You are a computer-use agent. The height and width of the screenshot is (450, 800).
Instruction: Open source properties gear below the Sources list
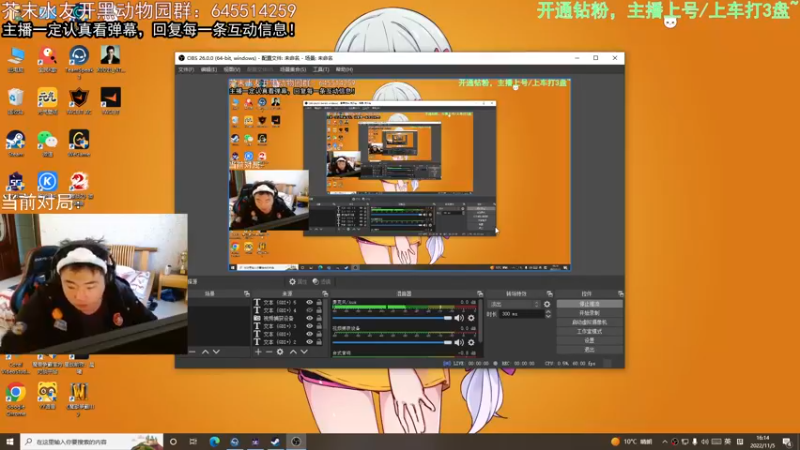280,352
